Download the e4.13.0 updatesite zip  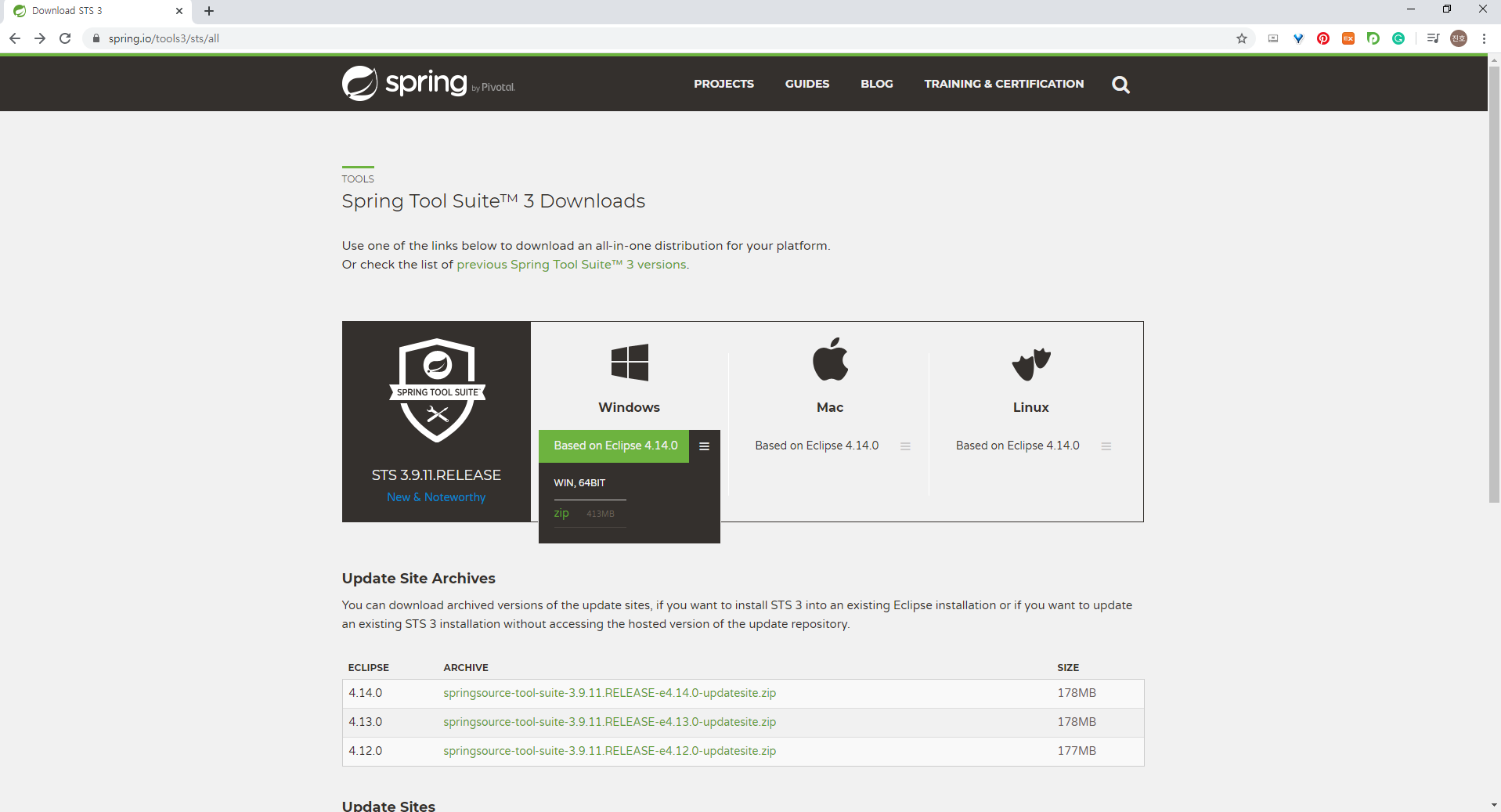[x=609, y=722]
